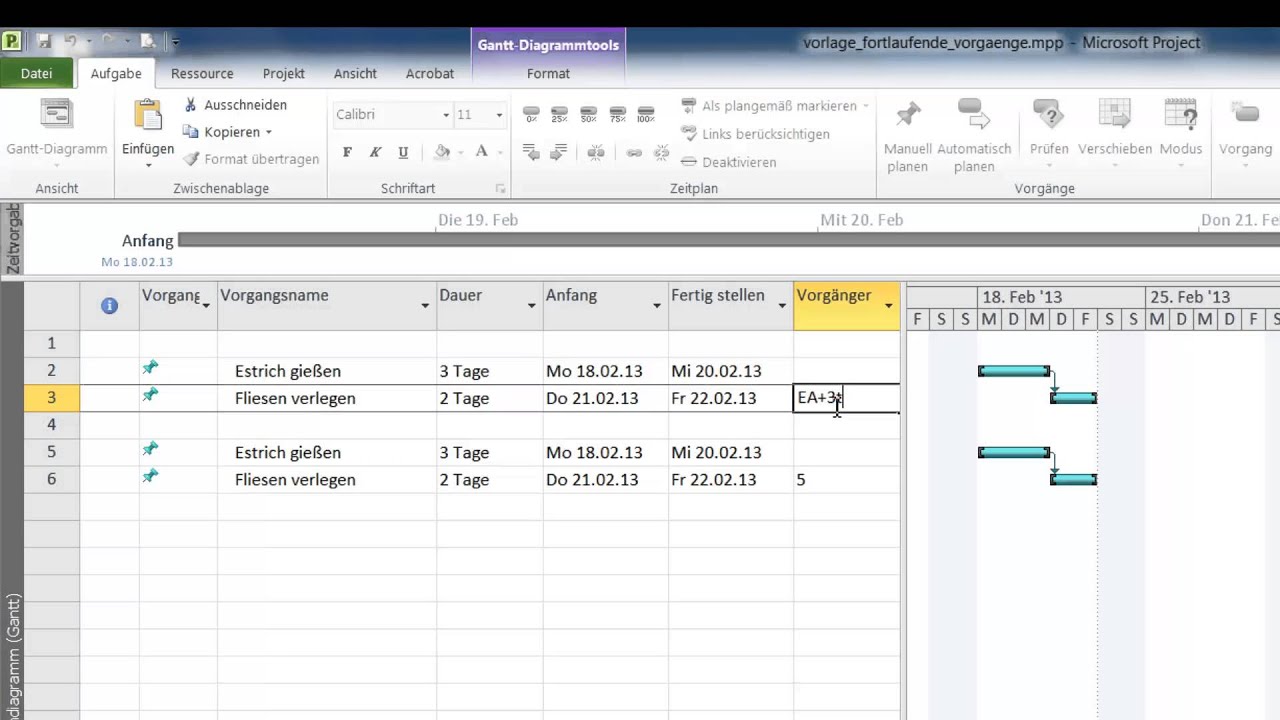The image size is (1280, 720).
Task: Click the Undo arrow icon
Action: (71, 42)
